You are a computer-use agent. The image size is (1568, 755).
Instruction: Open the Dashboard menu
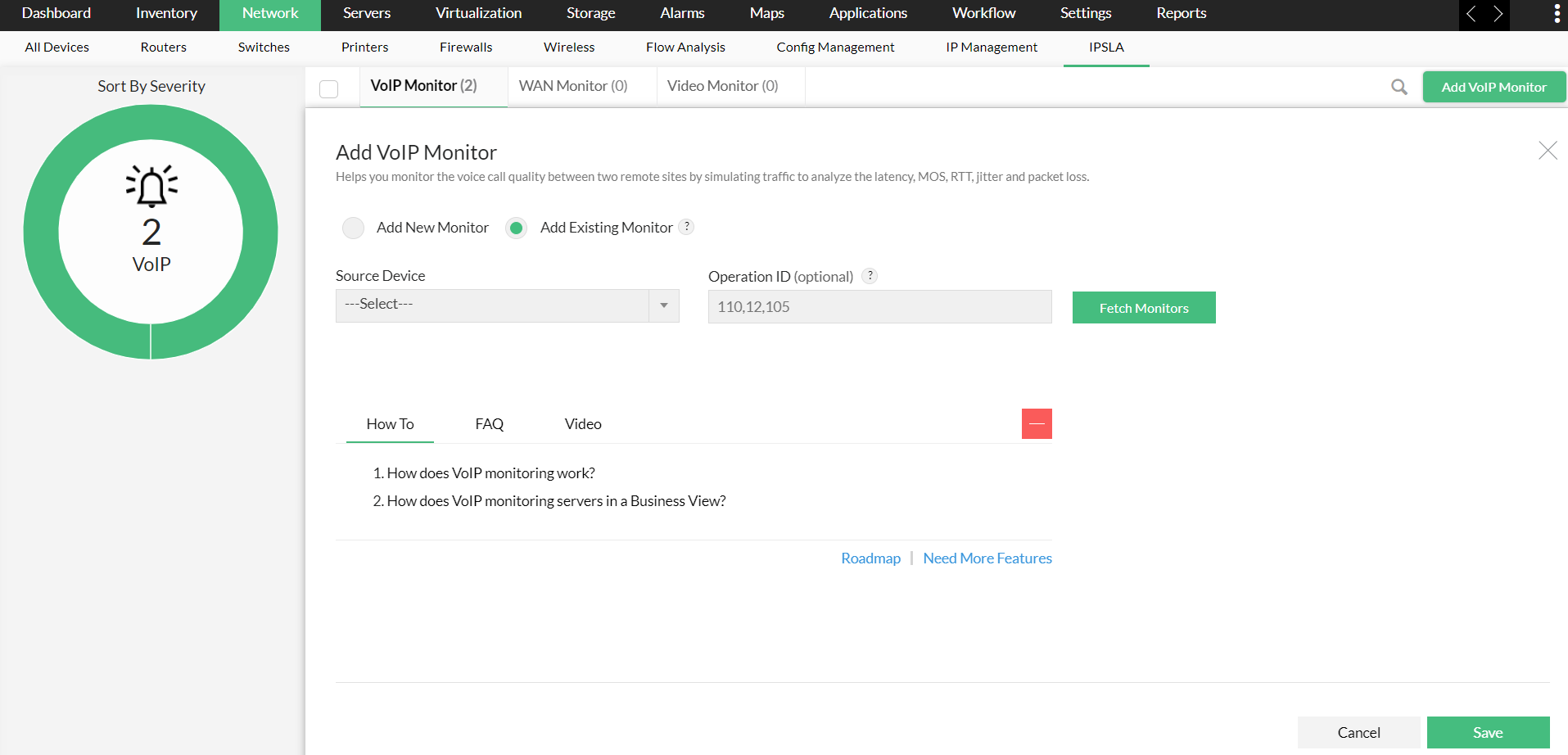pos(56,13)
